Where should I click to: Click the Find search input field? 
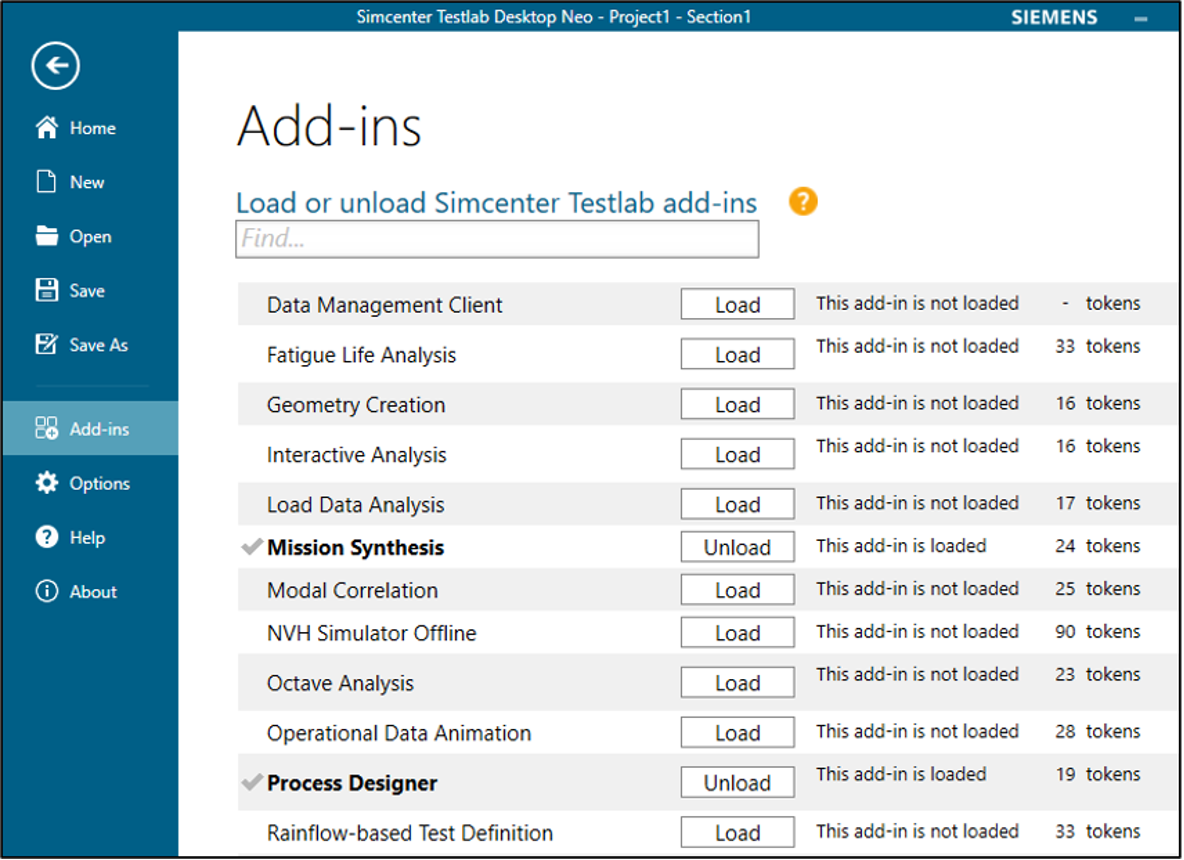pos(497,240)
